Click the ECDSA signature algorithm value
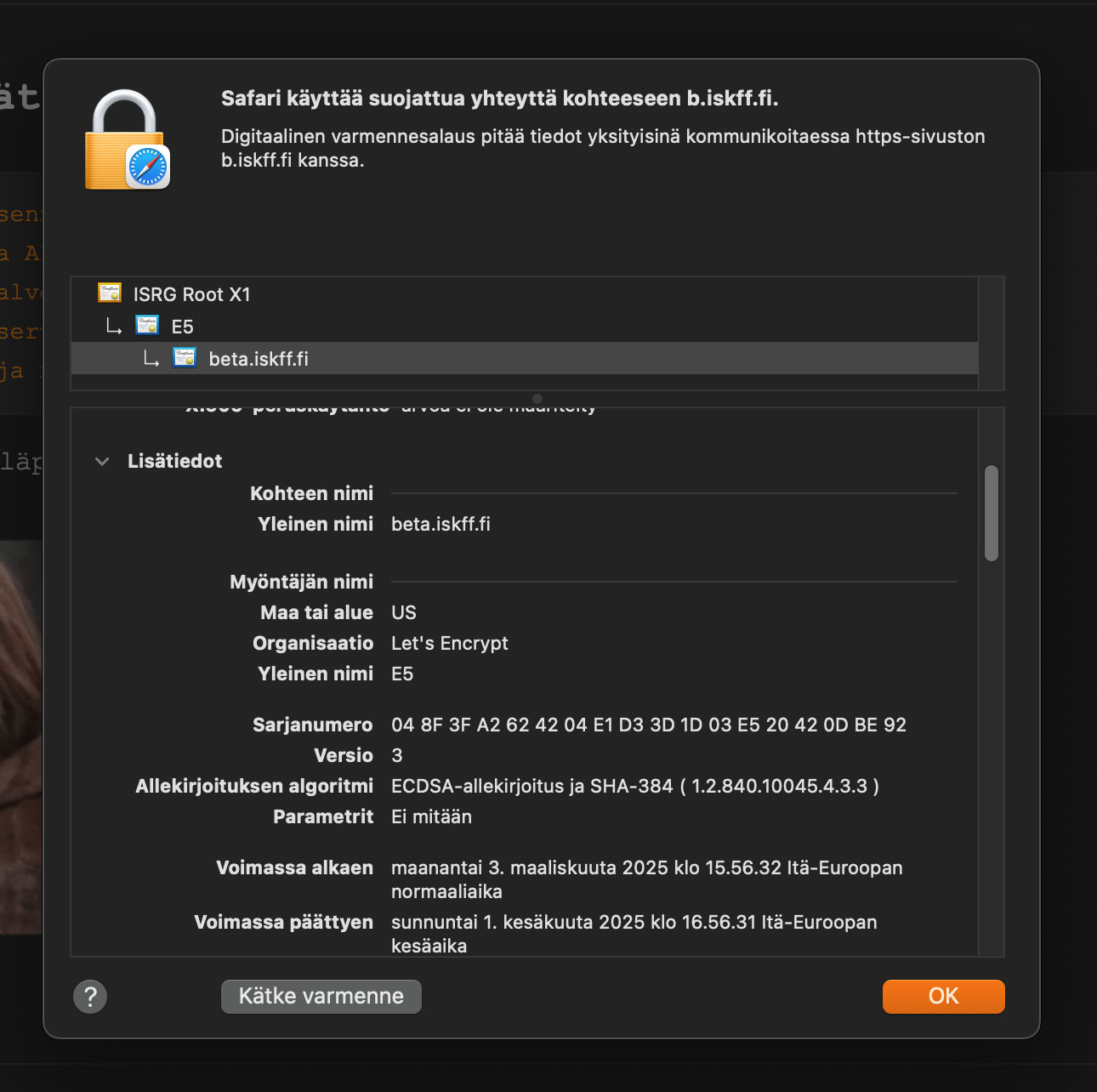Screen dimensions: 1097x1092 point(634,786)
